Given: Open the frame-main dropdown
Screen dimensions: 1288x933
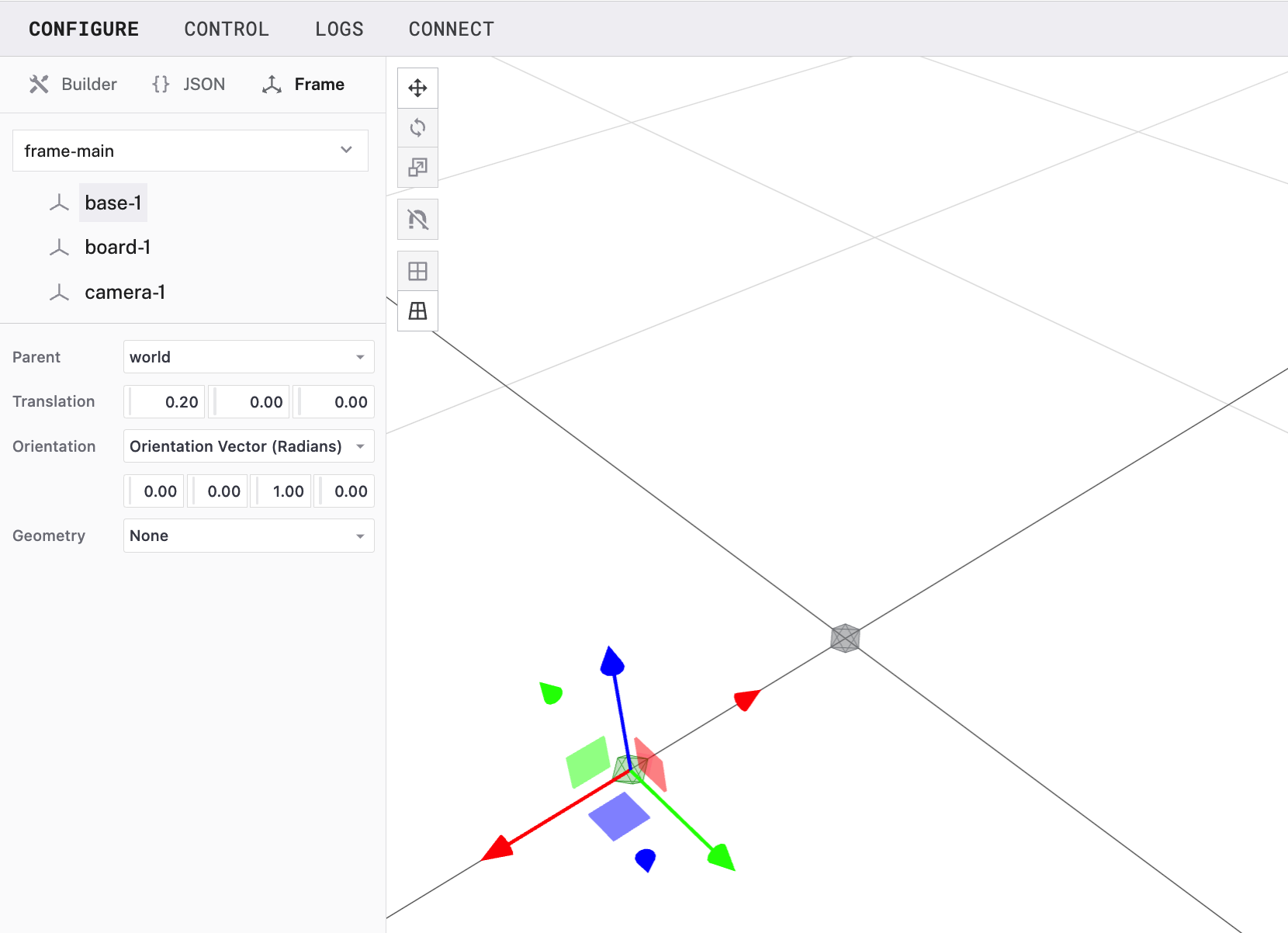Looking at the screenshot, I should tap(190, 151).
